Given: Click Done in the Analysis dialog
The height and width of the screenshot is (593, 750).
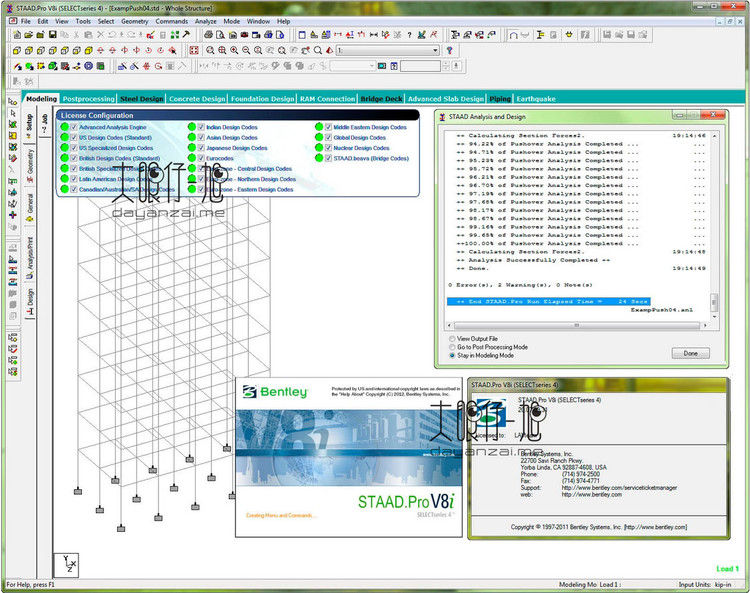Looking at the screenshot, I should pyautogui.click(x=690, y=353).
